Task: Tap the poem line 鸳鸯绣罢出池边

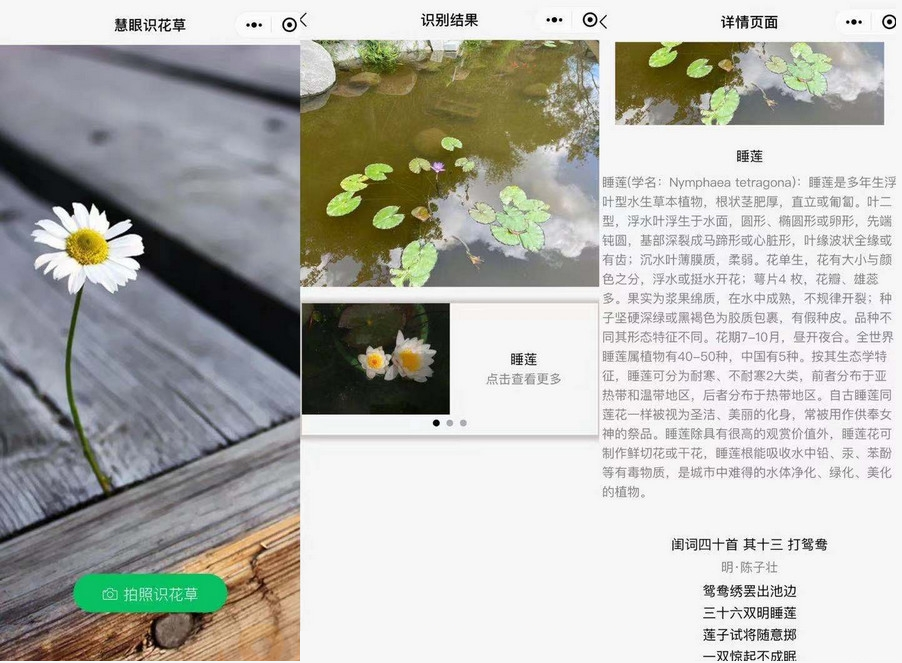Action: (x=750, y=591)
